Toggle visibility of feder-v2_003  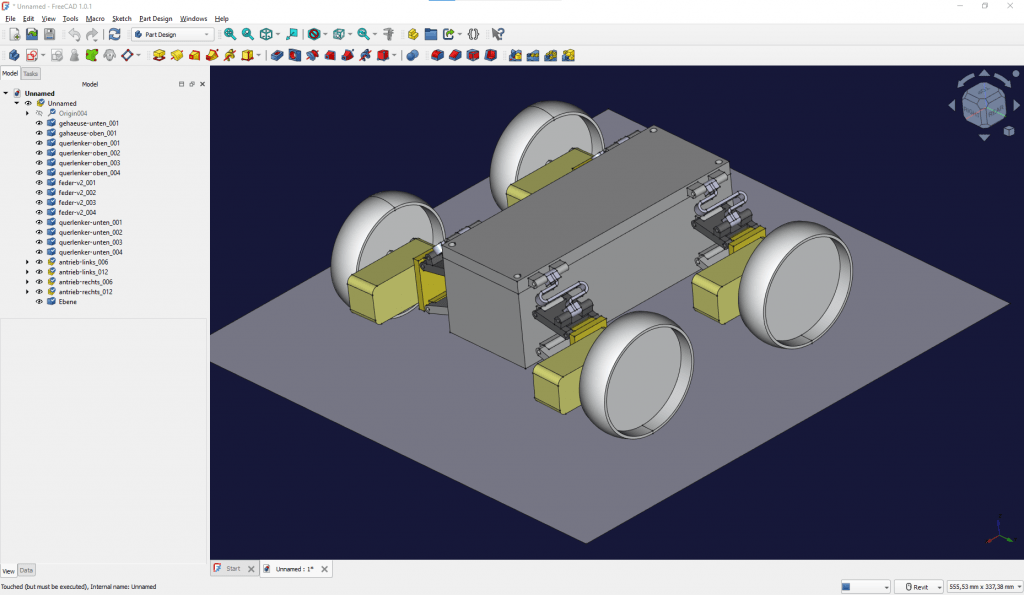[39, 202]
